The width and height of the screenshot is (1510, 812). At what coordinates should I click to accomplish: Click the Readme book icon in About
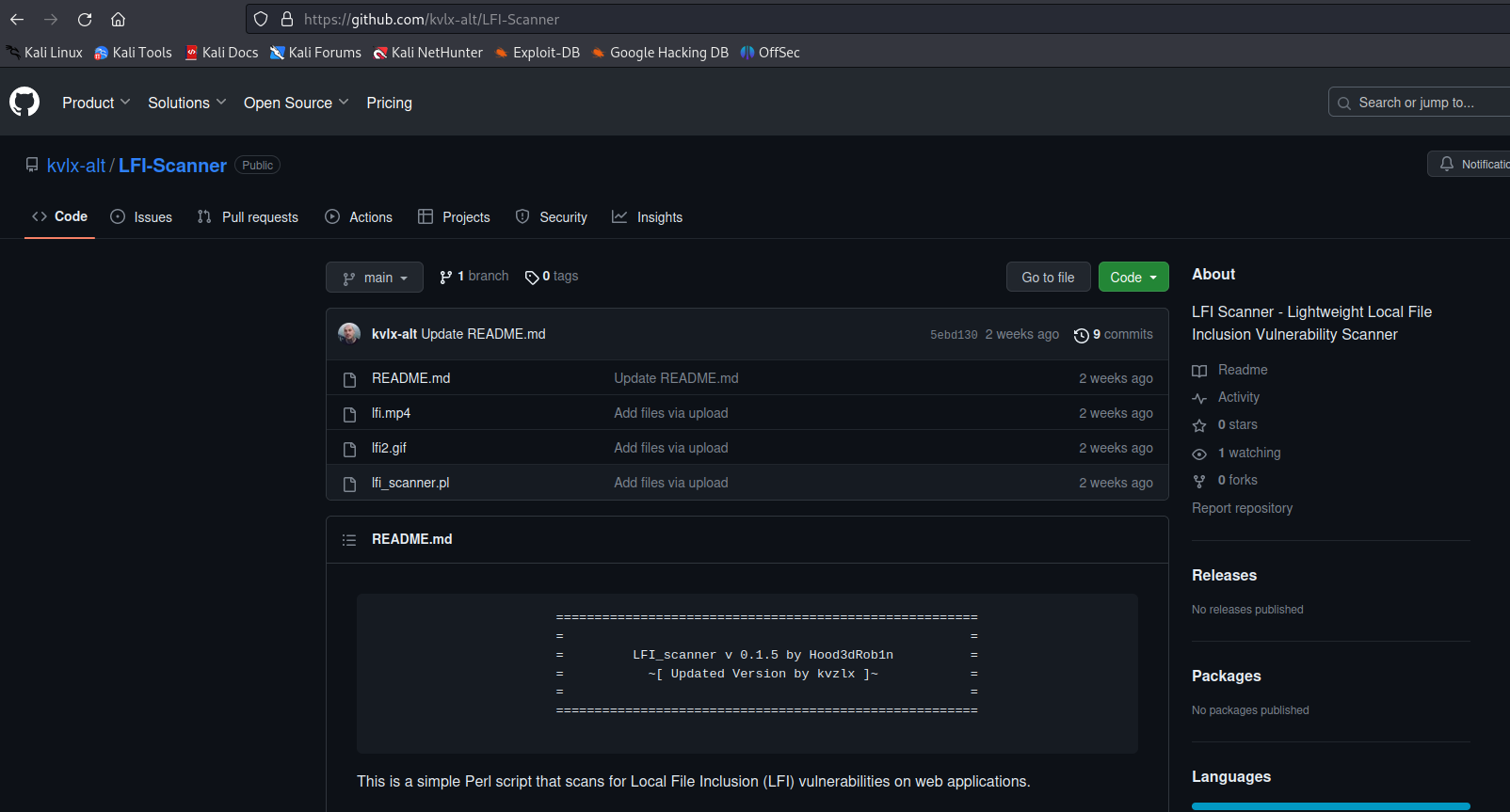click(x=1199, y=371)
